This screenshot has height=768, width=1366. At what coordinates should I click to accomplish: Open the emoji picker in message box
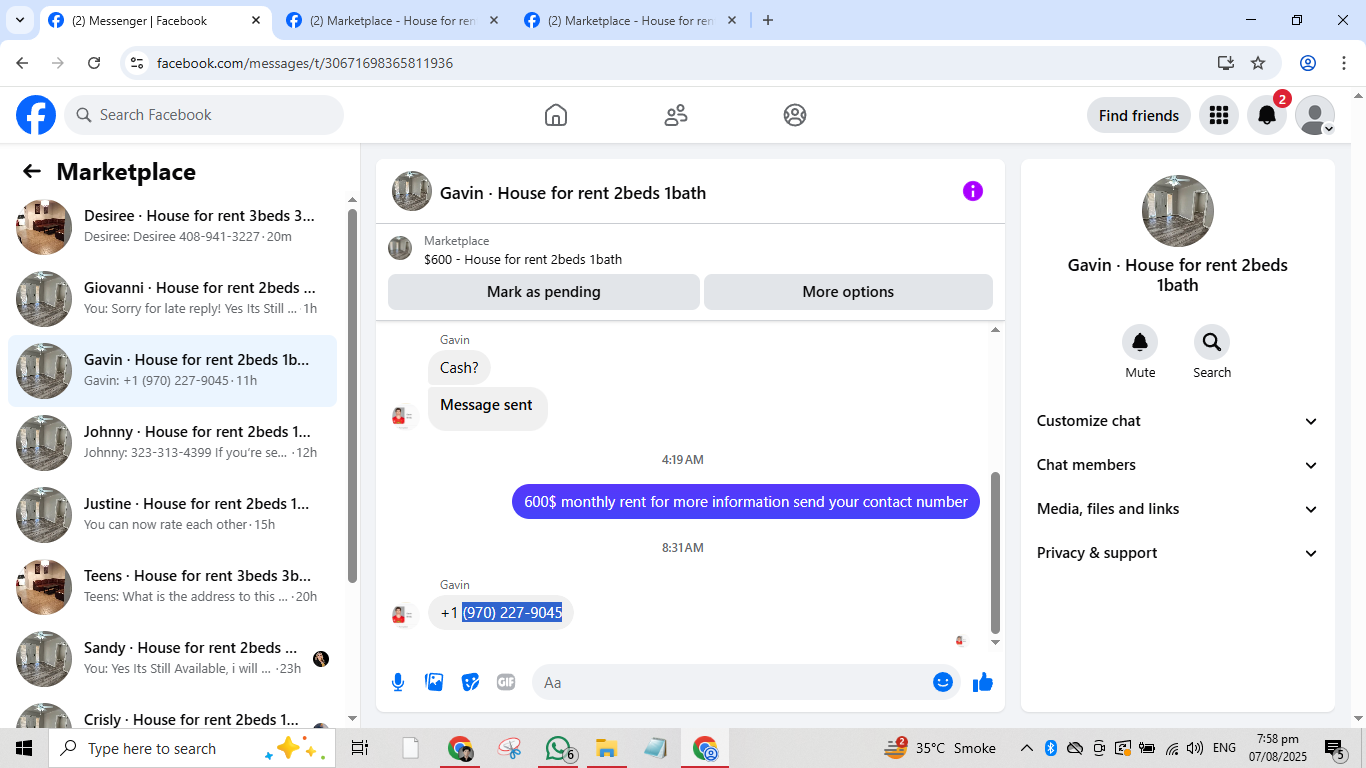click(x=943, y=682)
